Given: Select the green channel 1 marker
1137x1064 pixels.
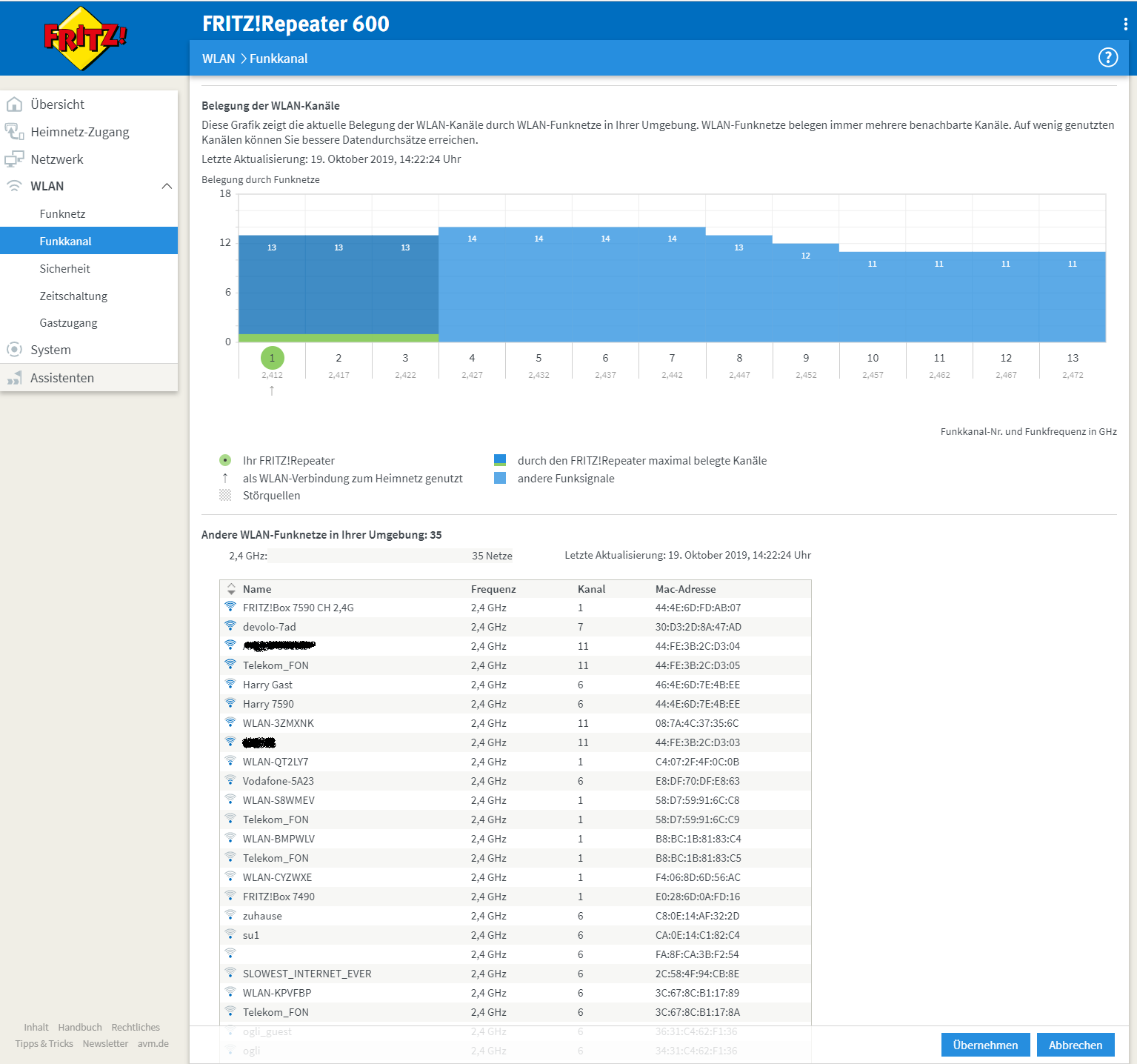Looking at the screenshot, I should tap(272, 358).
